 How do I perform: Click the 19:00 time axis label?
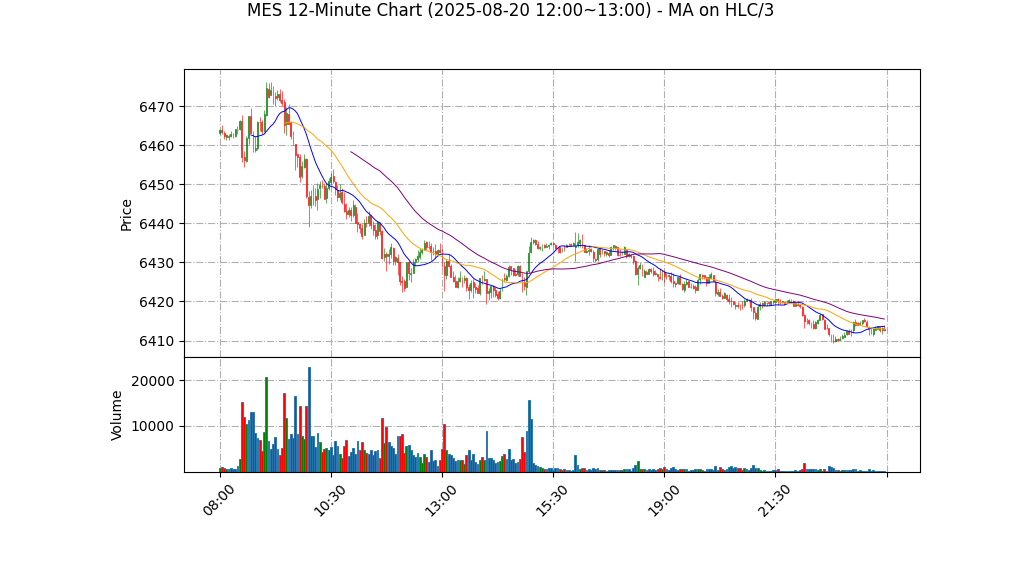pyautogui.click(x=662, y=500)
